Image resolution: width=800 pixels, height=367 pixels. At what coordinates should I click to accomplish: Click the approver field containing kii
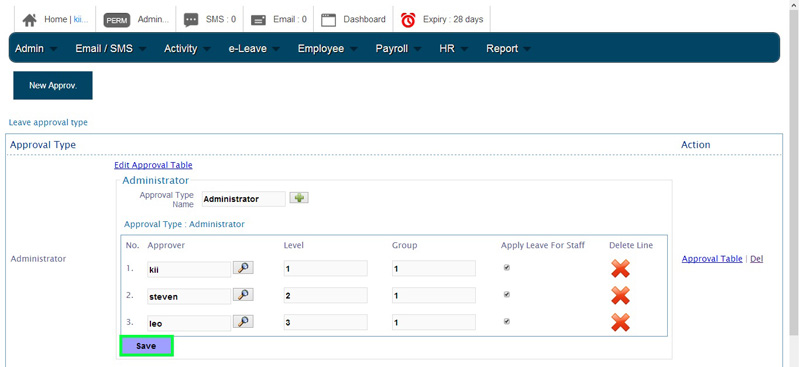(x=189, y=269)
